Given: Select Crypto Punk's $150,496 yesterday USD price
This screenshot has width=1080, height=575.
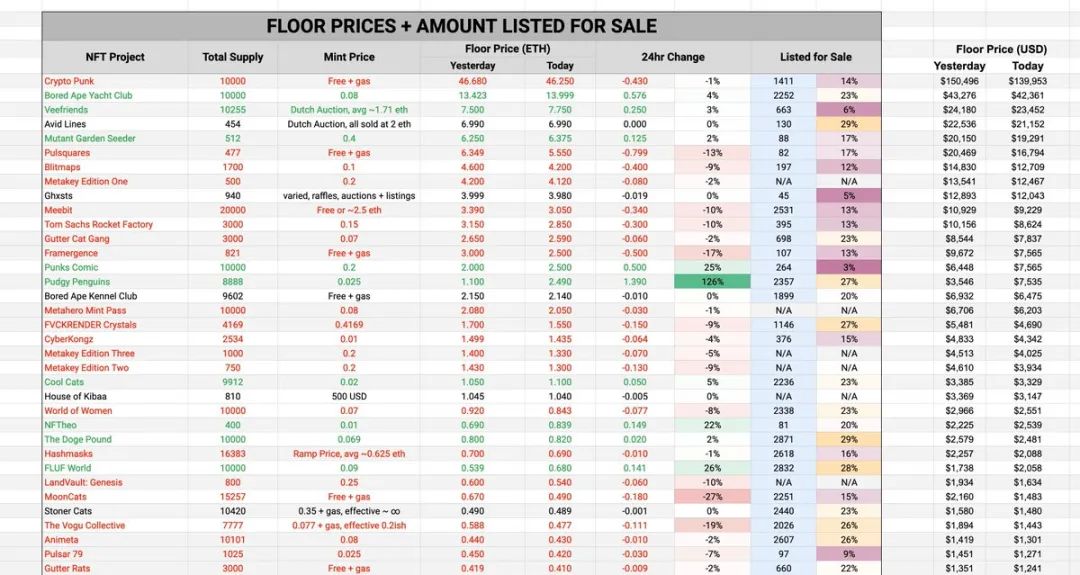Looking at the screenshot, I should [960, 81].
